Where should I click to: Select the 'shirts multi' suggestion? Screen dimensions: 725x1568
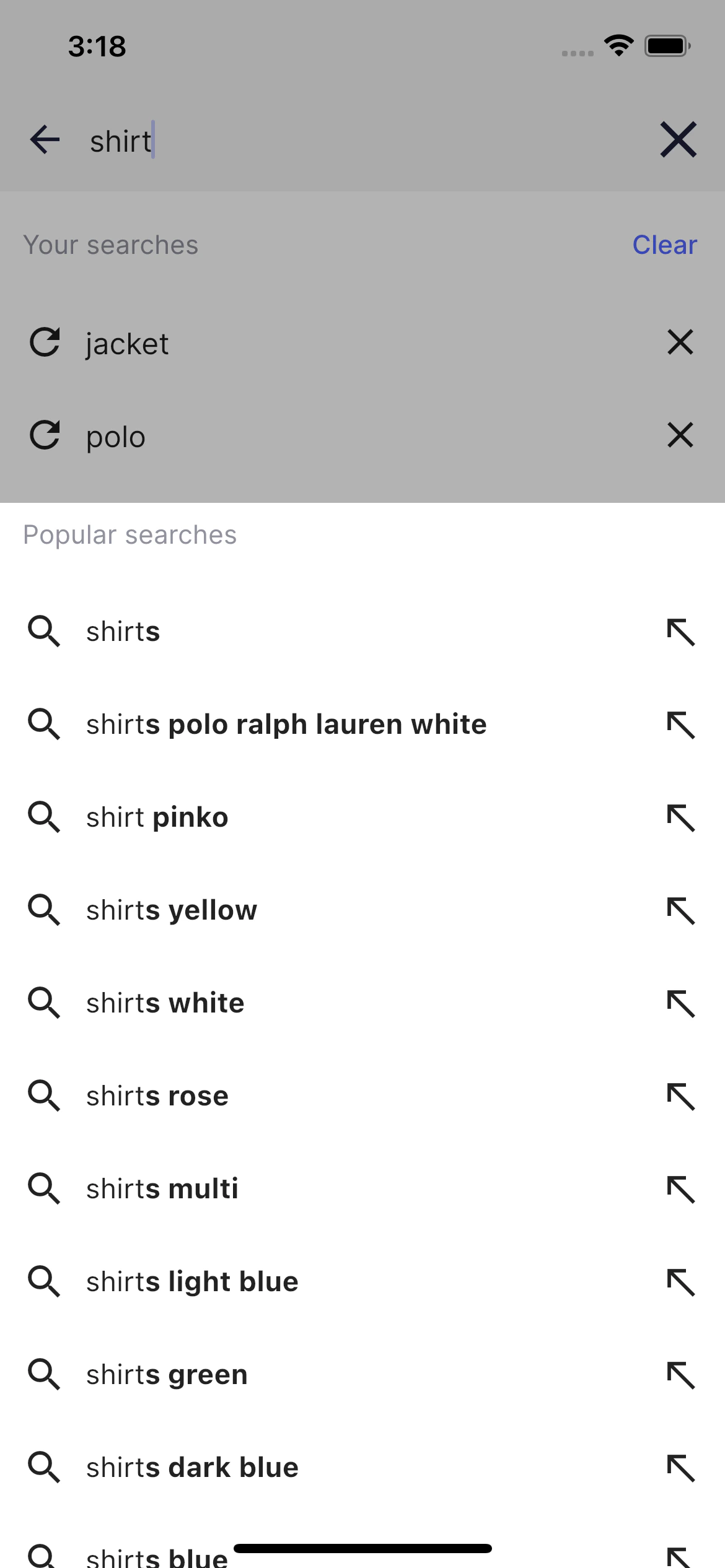[161, 1188]
